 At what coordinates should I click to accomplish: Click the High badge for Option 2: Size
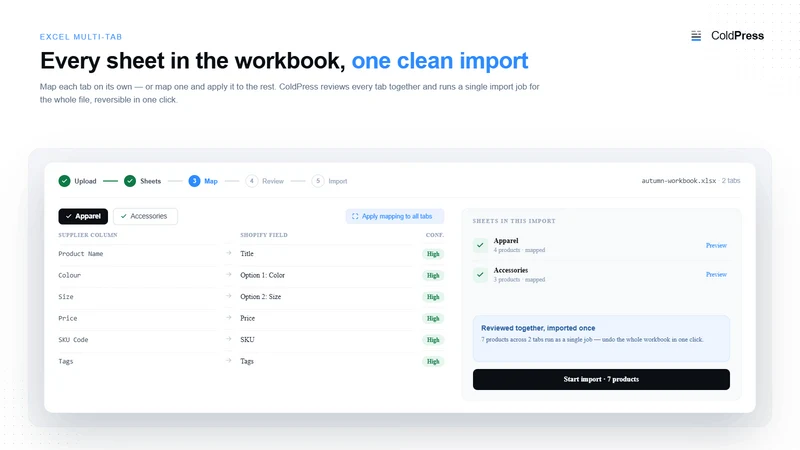tap(433, 297)
